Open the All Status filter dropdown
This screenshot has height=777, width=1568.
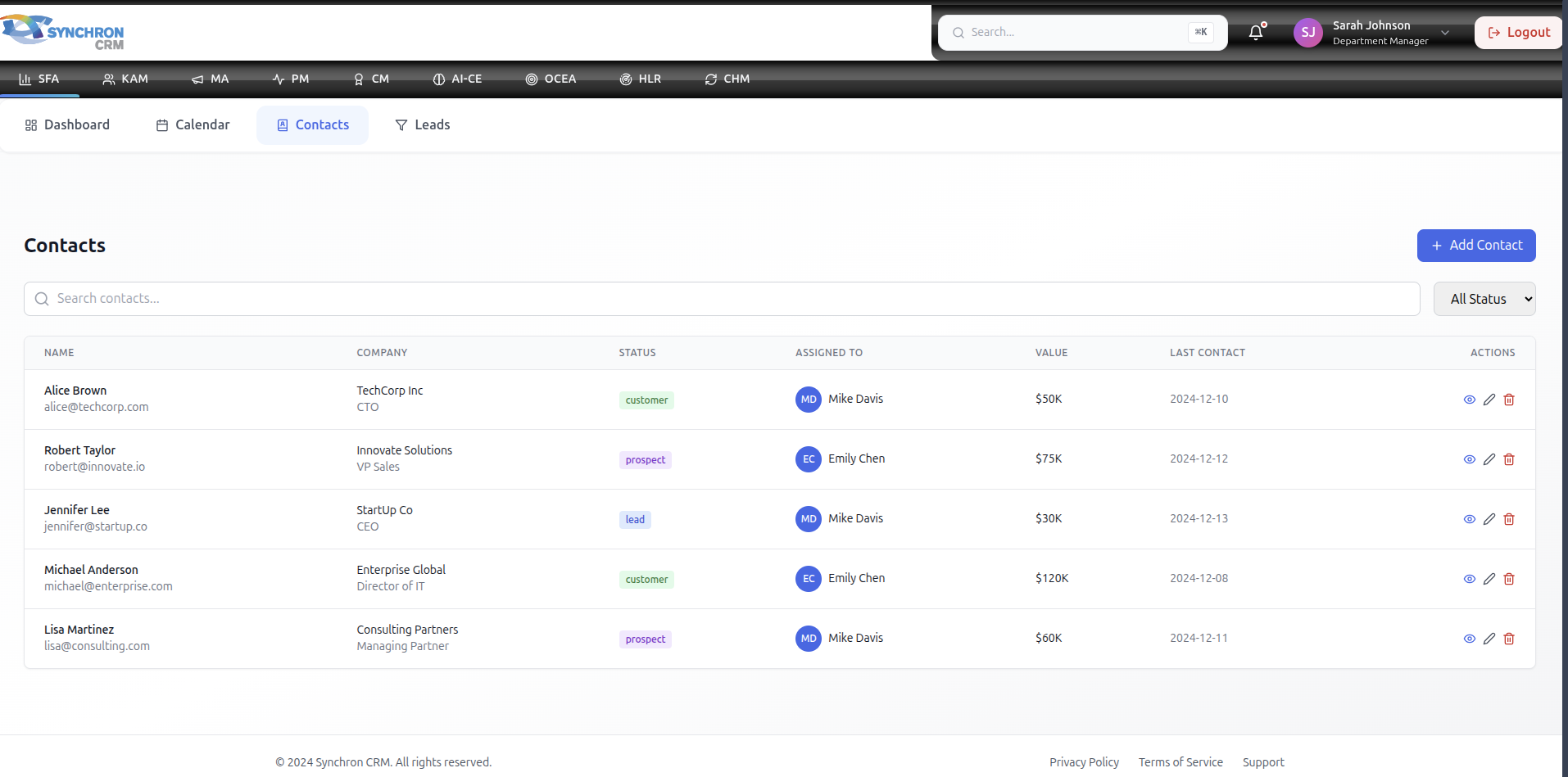tap(1484, 299)
